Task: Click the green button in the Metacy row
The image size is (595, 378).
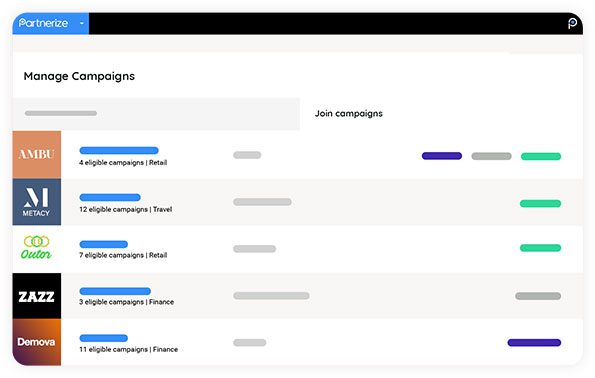Action: pyautogui.click(x=540, y=203)
